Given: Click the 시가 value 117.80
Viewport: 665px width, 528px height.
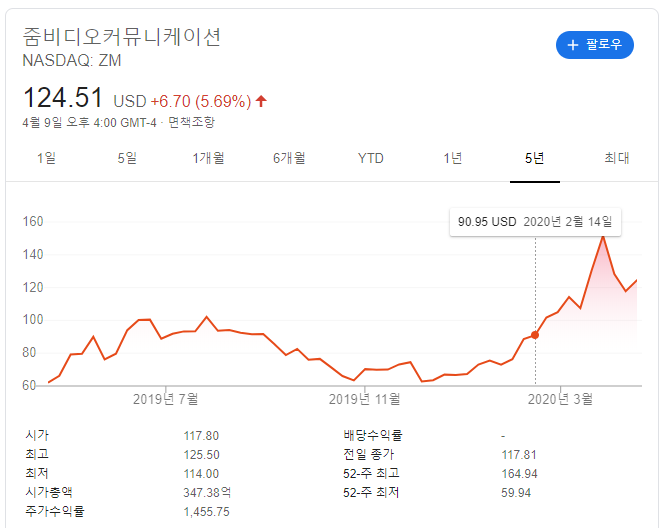Looking at the screenshot, I should pyautogui.click(x=201, y=436).
